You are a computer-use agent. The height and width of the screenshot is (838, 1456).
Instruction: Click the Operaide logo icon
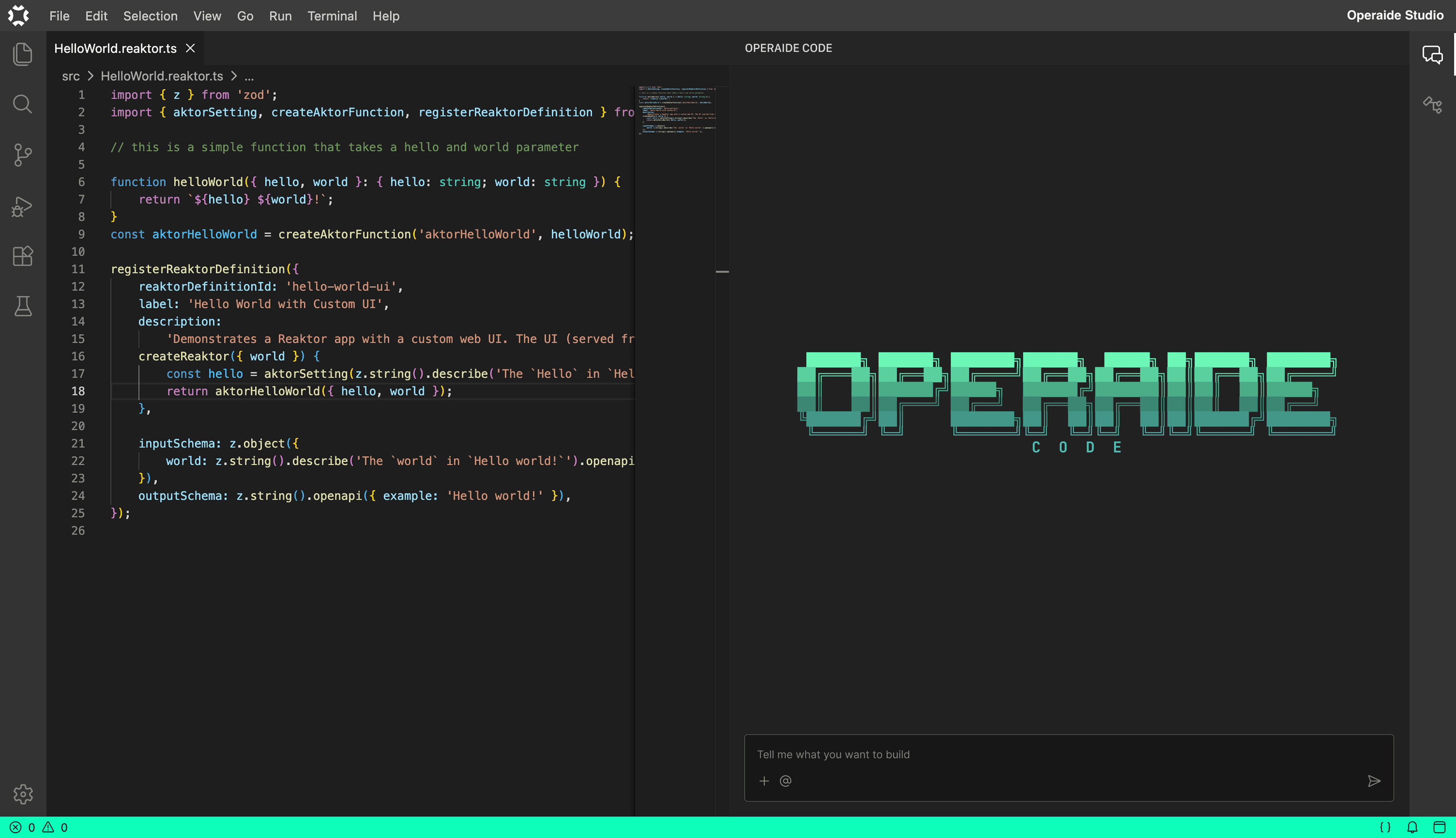[x=19, y=16]
